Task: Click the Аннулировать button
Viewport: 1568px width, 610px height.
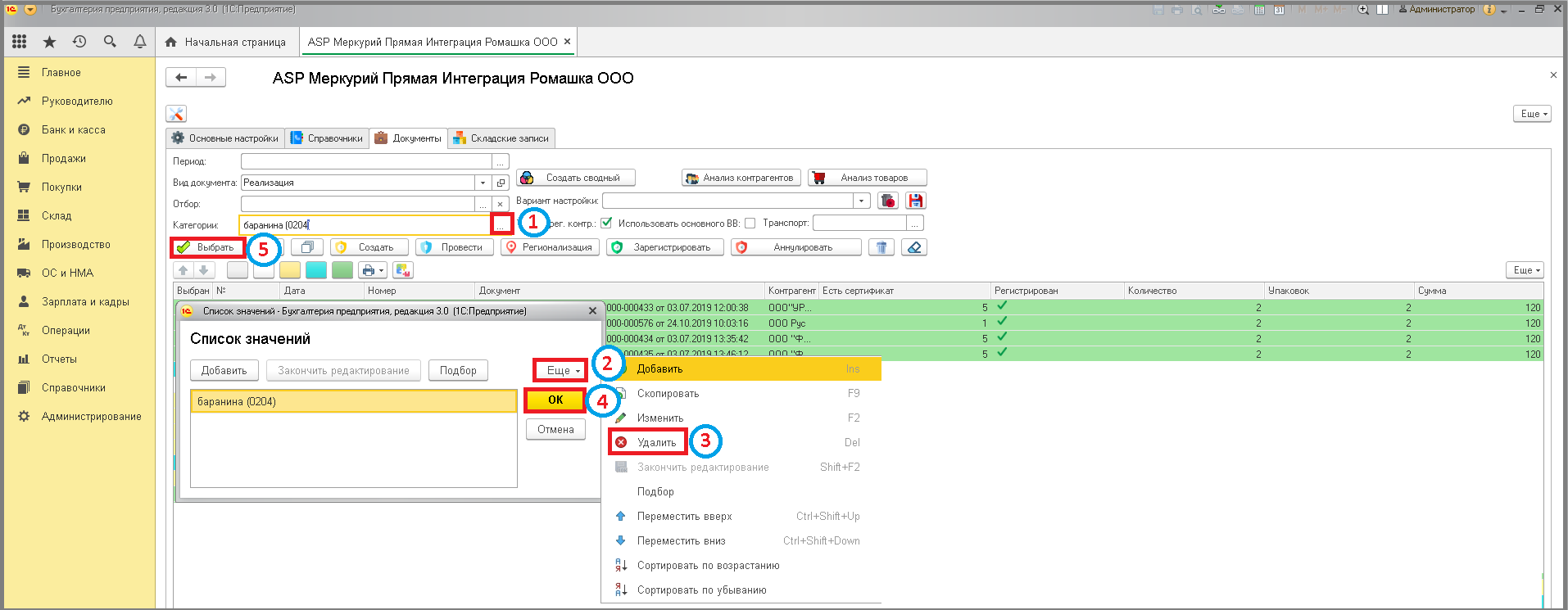Action: tap(796, 247)
